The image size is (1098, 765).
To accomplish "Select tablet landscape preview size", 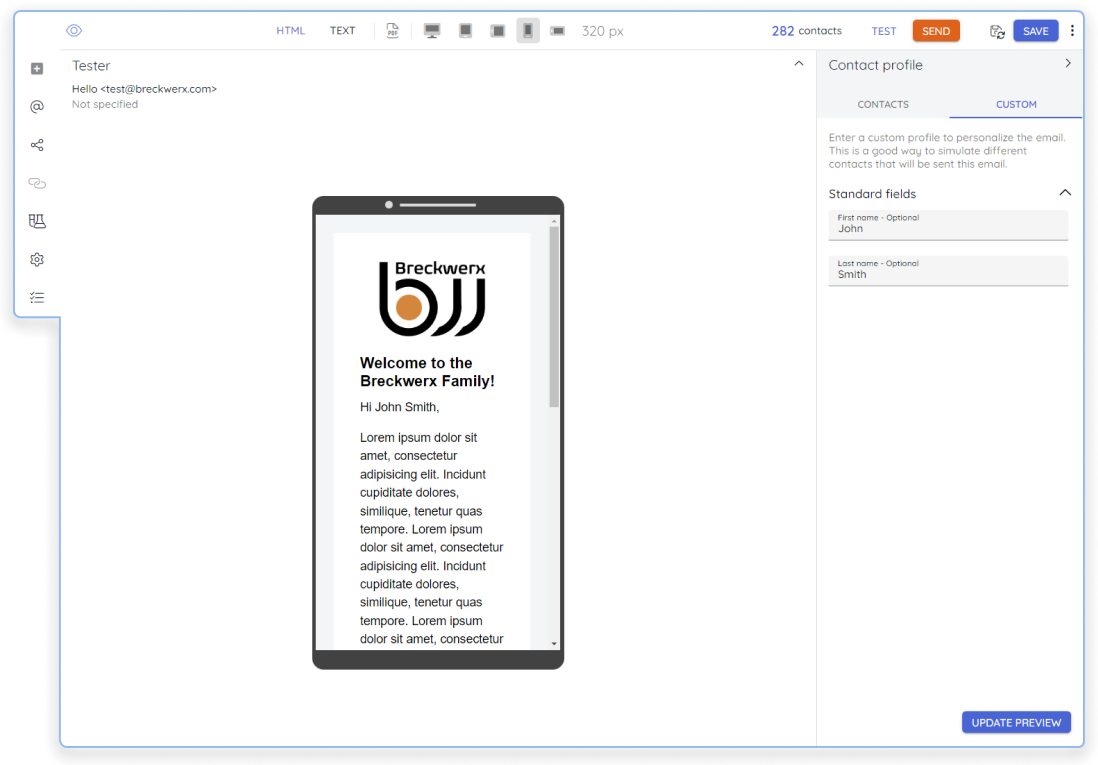I will coord(497,31).
